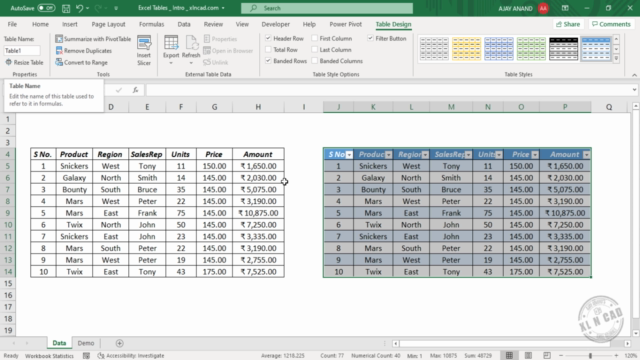Click the user account avatar AA
The height and width of the screenshot is (360, 640).
click(543, 8)
